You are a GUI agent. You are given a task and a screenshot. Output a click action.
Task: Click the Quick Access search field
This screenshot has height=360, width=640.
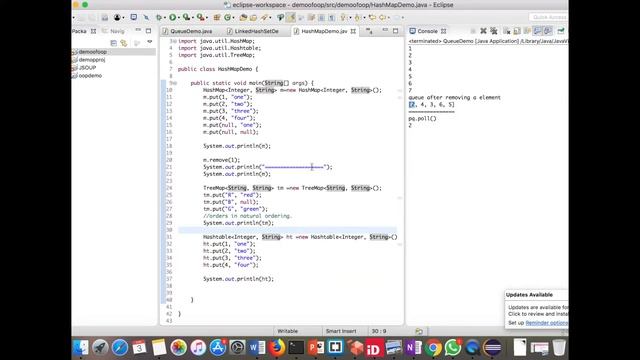click(549, 17)
